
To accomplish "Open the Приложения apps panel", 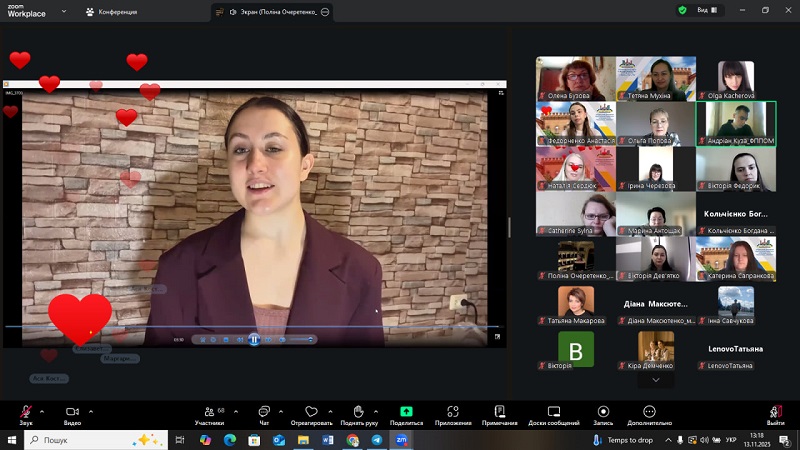I will (453, 412).
